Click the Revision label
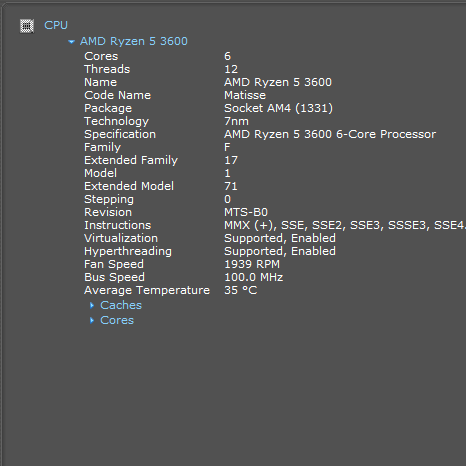 108,212
